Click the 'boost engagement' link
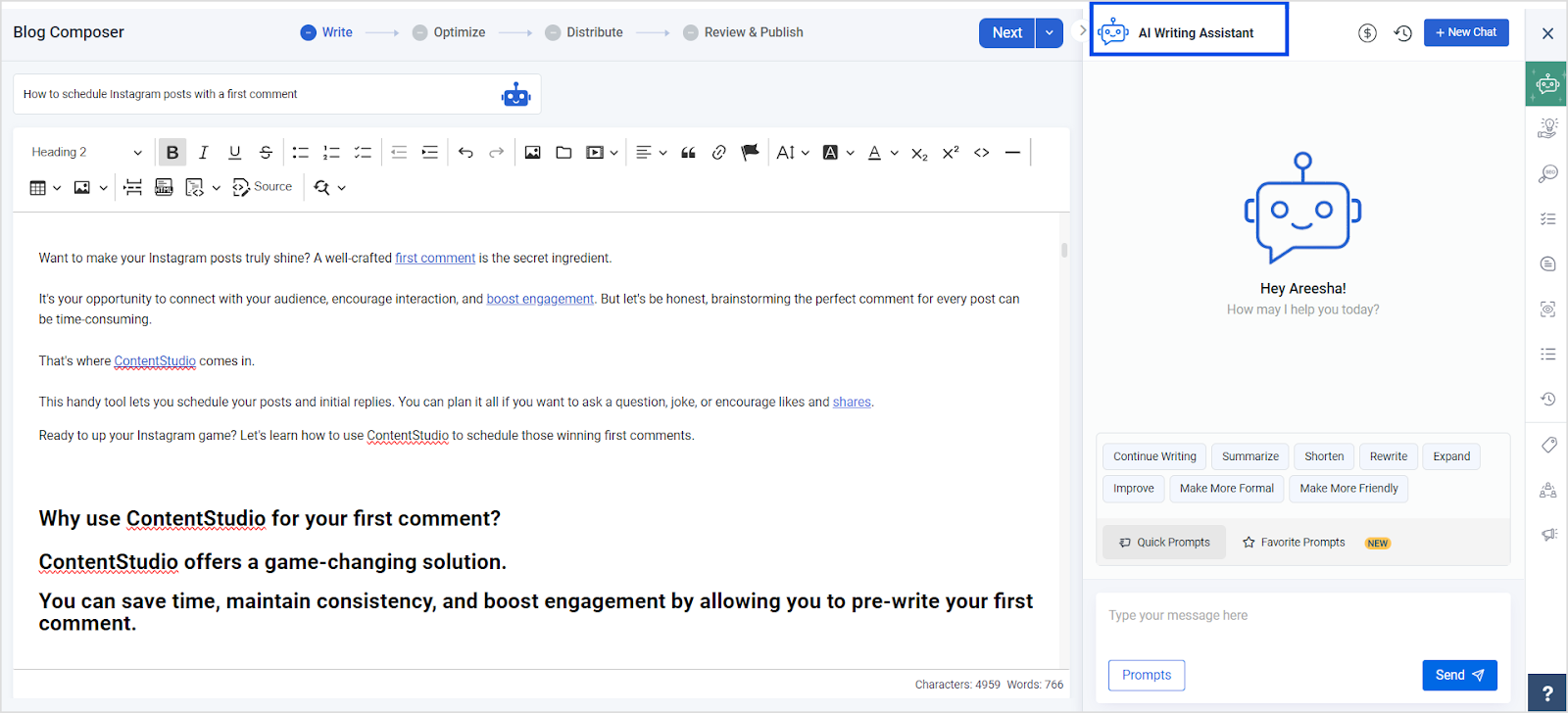 [x=540, y=299]
